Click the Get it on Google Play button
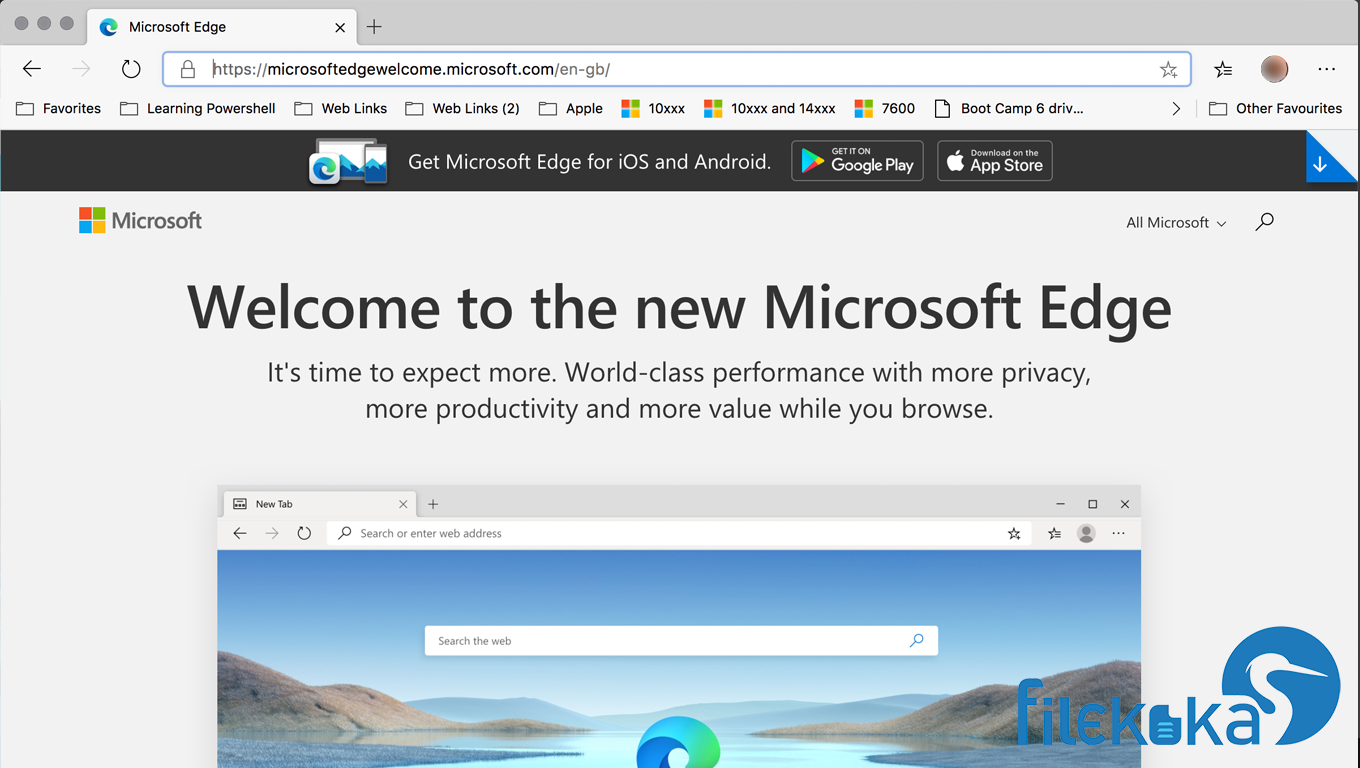The width and height of the screenshot is (1360, 768). (857, 161)
